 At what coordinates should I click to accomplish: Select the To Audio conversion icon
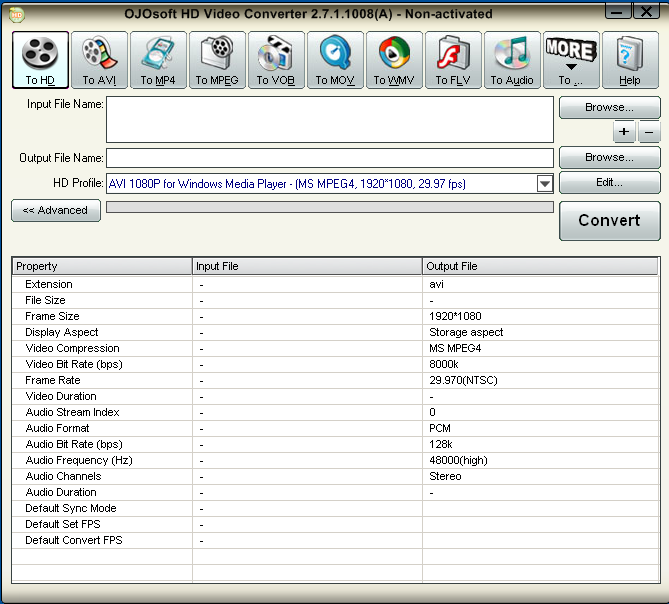(x=512, y=60)
